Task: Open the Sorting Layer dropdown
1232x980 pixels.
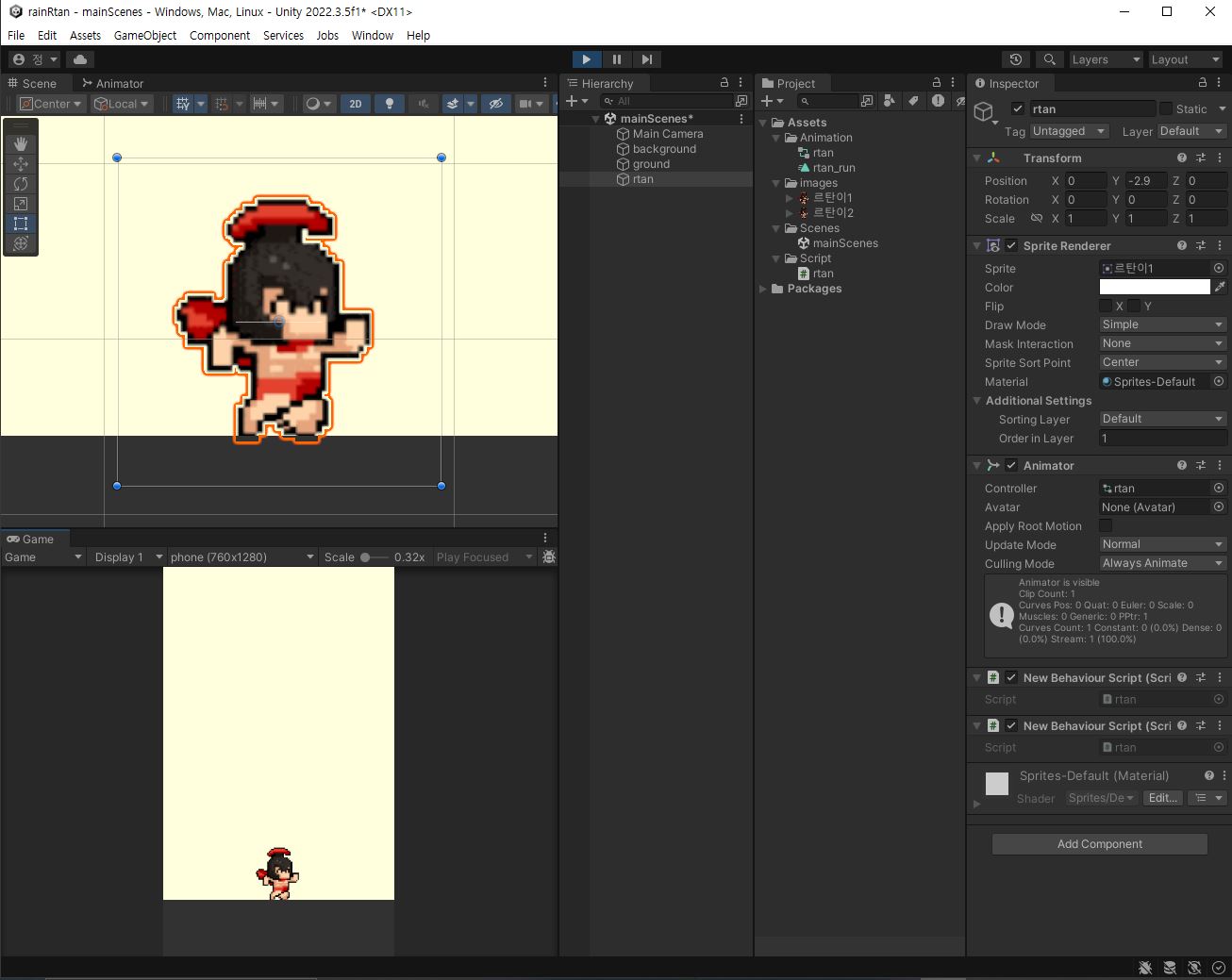Action: tap(1162, 419)
